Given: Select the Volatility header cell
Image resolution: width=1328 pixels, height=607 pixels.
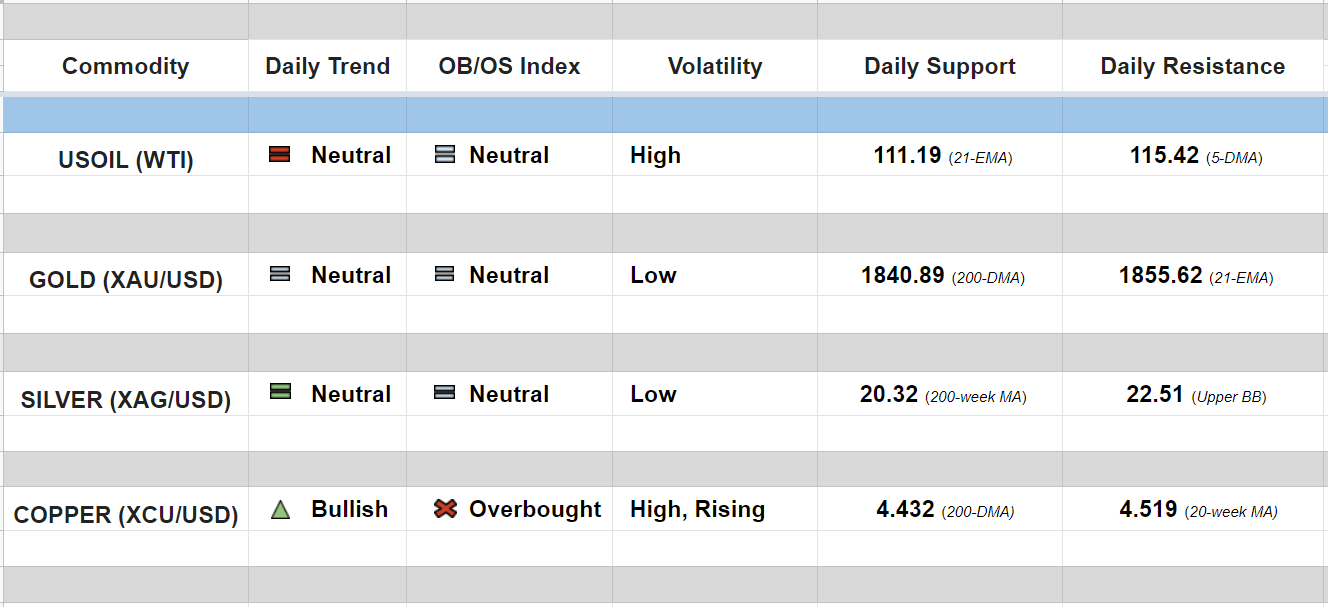Looking at the screenshot, I should 714,66.
